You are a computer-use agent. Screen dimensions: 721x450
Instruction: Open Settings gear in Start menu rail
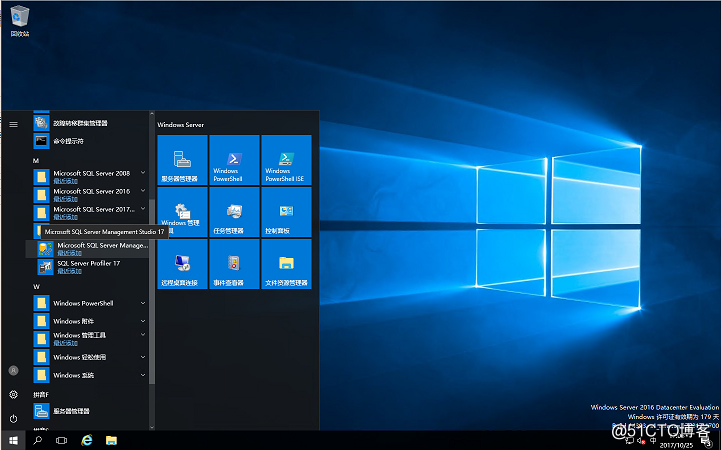pos(13,394)
